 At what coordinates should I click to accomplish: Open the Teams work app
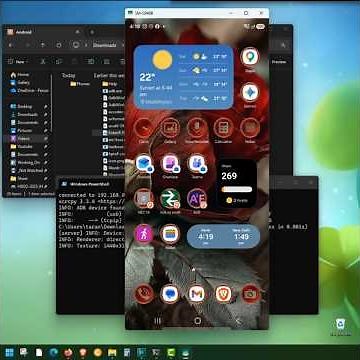pyautogui.click(x=197, y=164)
